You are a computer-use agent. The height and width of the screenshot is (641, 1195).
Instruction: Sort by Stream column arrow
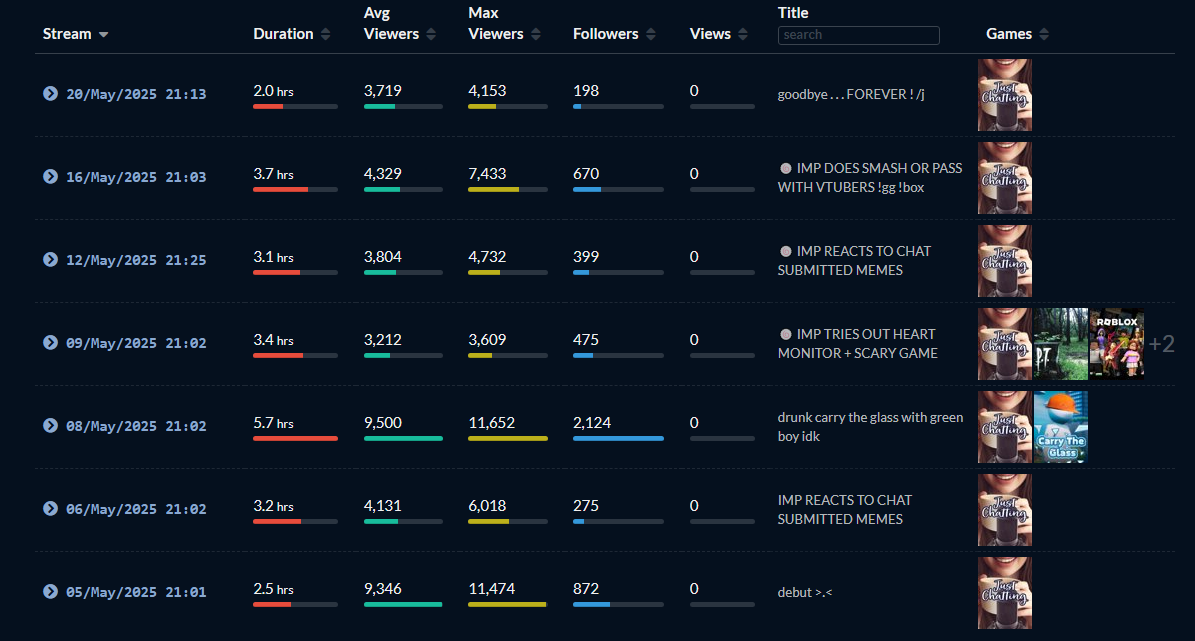(x=104, y=35)
